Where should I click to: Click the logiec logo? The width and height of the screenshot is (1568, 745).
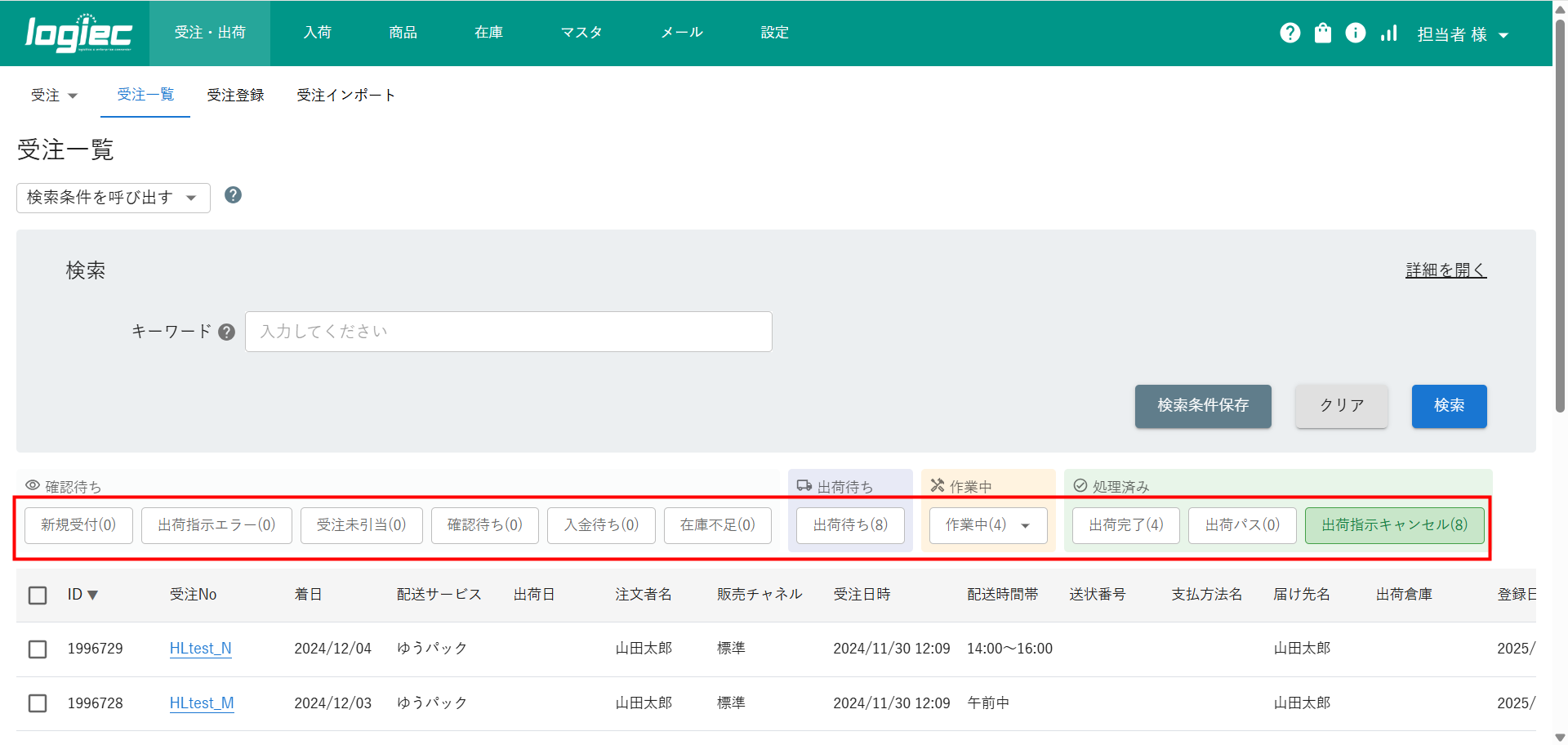(x=78, y=33)
